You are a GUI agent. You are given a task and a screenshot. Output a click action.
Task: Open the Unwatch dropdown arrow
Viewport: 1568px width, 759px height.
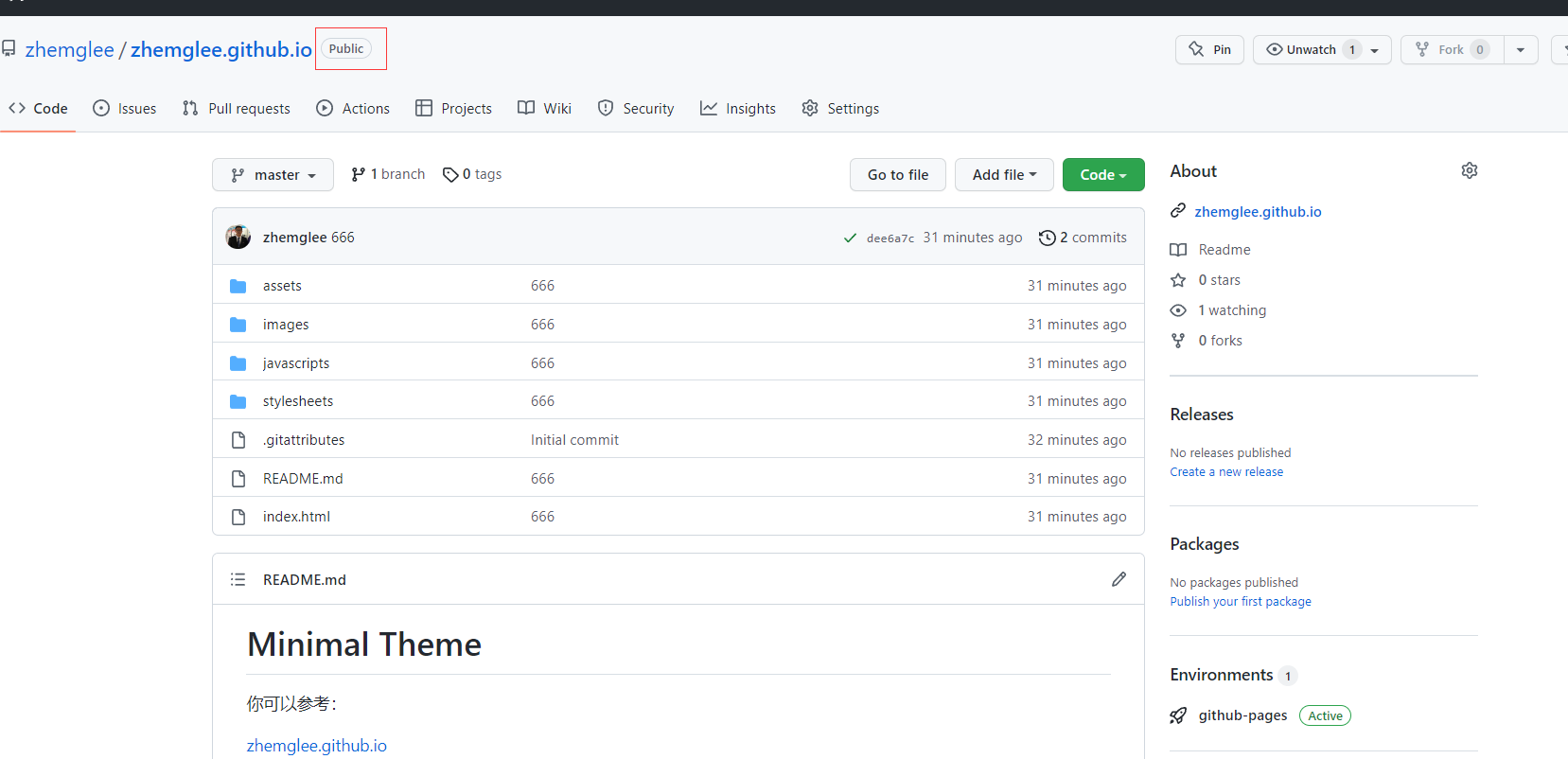[1375, 50]
